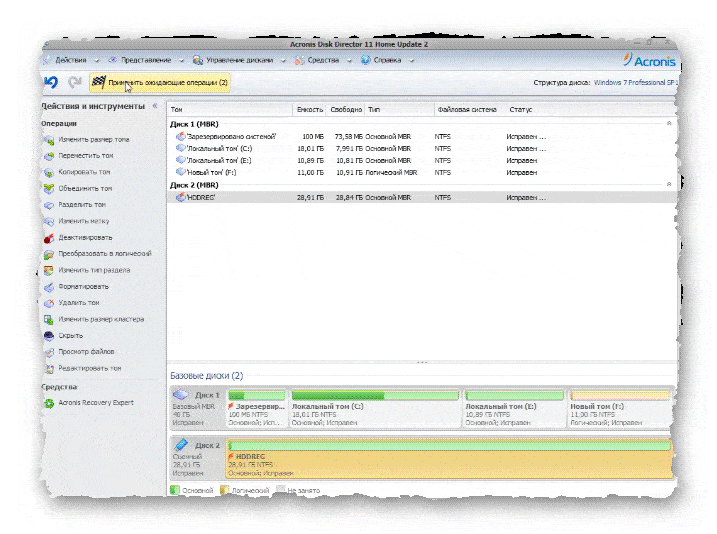717x534 pixels.
Task: Click the Локальный том (E:) partition block
Action: 514,408
